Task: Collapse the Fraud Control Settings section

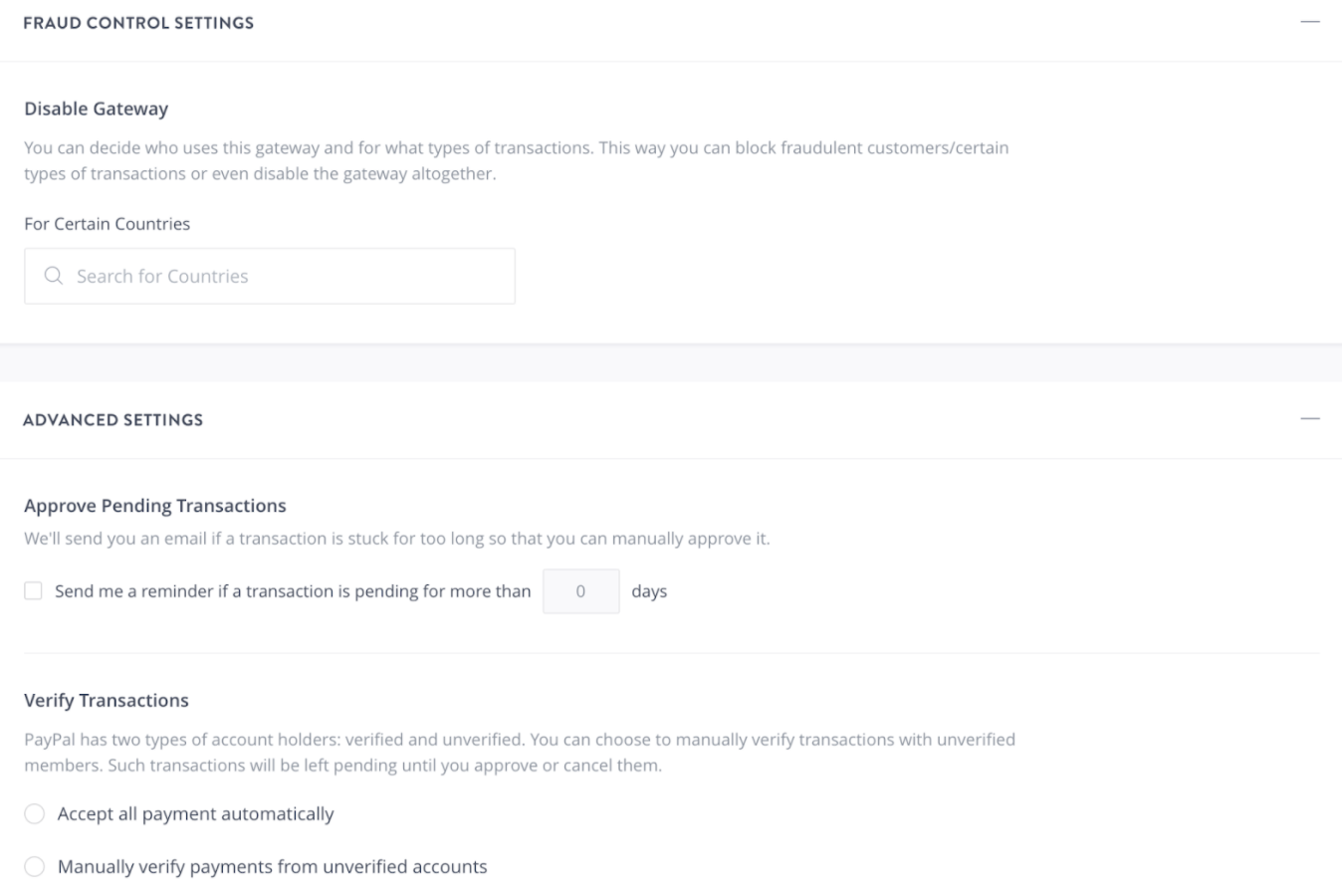Action: [x=1310, y=22]
